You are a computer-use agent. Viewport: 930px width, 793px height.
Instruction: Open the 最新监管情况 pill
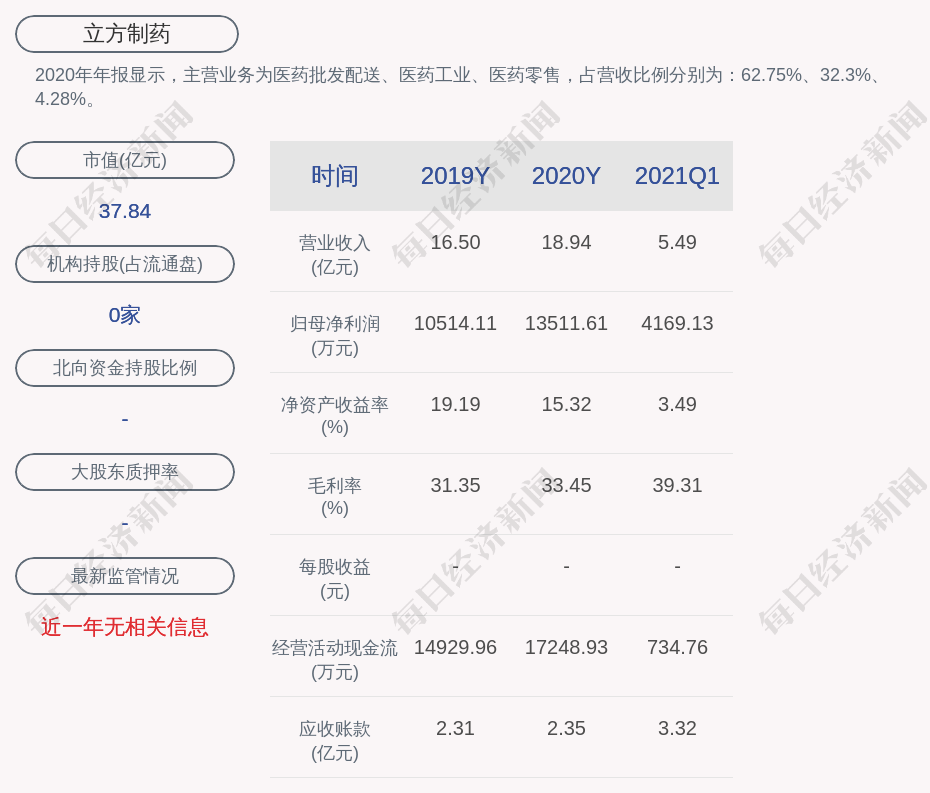(x=125, y=576)
